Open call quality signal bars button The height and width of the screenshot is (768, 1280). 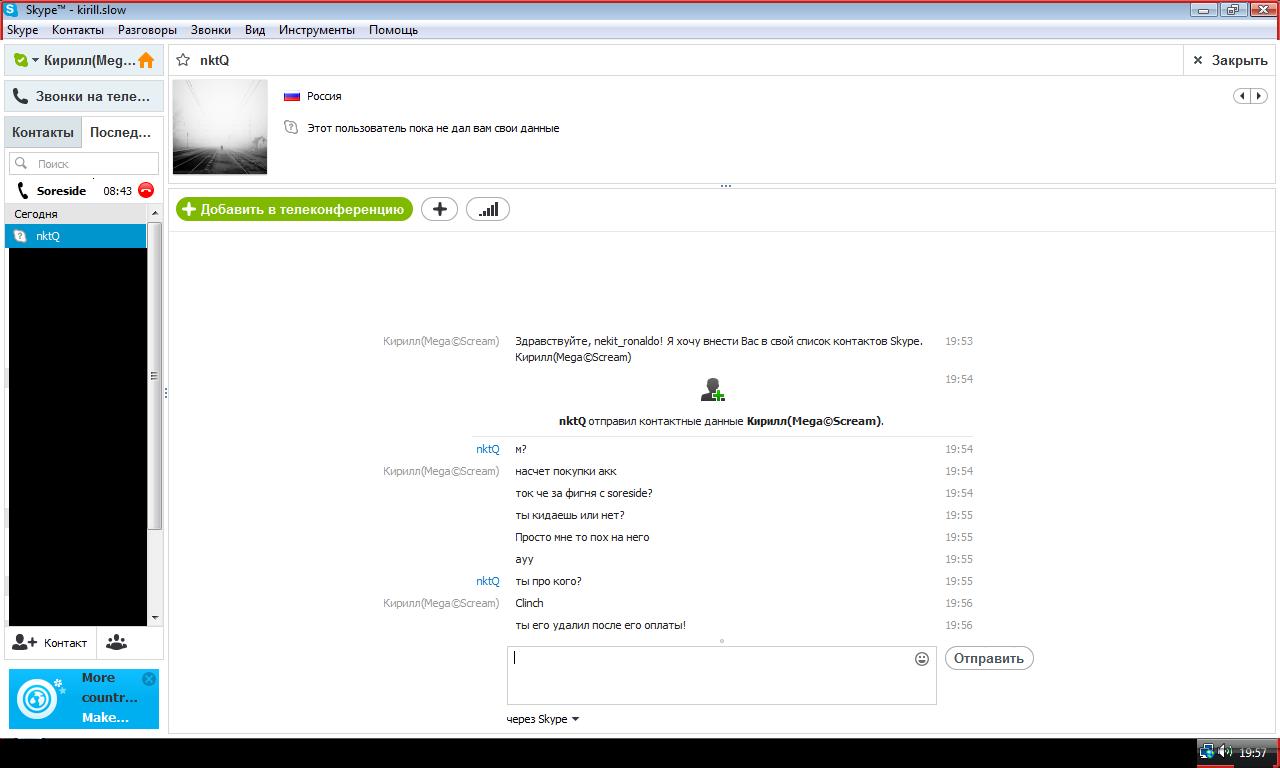[x=488, y=209]
